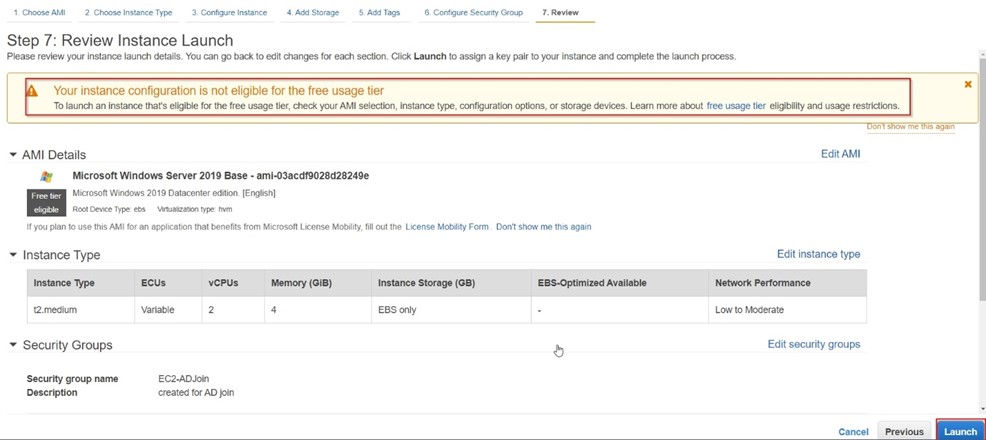Go to the Add Tags step

tap(379, 13)
